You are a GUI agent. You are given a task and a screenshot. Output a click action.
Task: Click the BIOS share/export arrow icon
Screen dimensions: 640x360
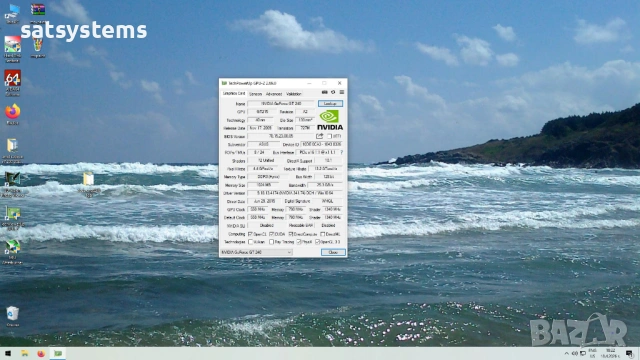[320, 136]
